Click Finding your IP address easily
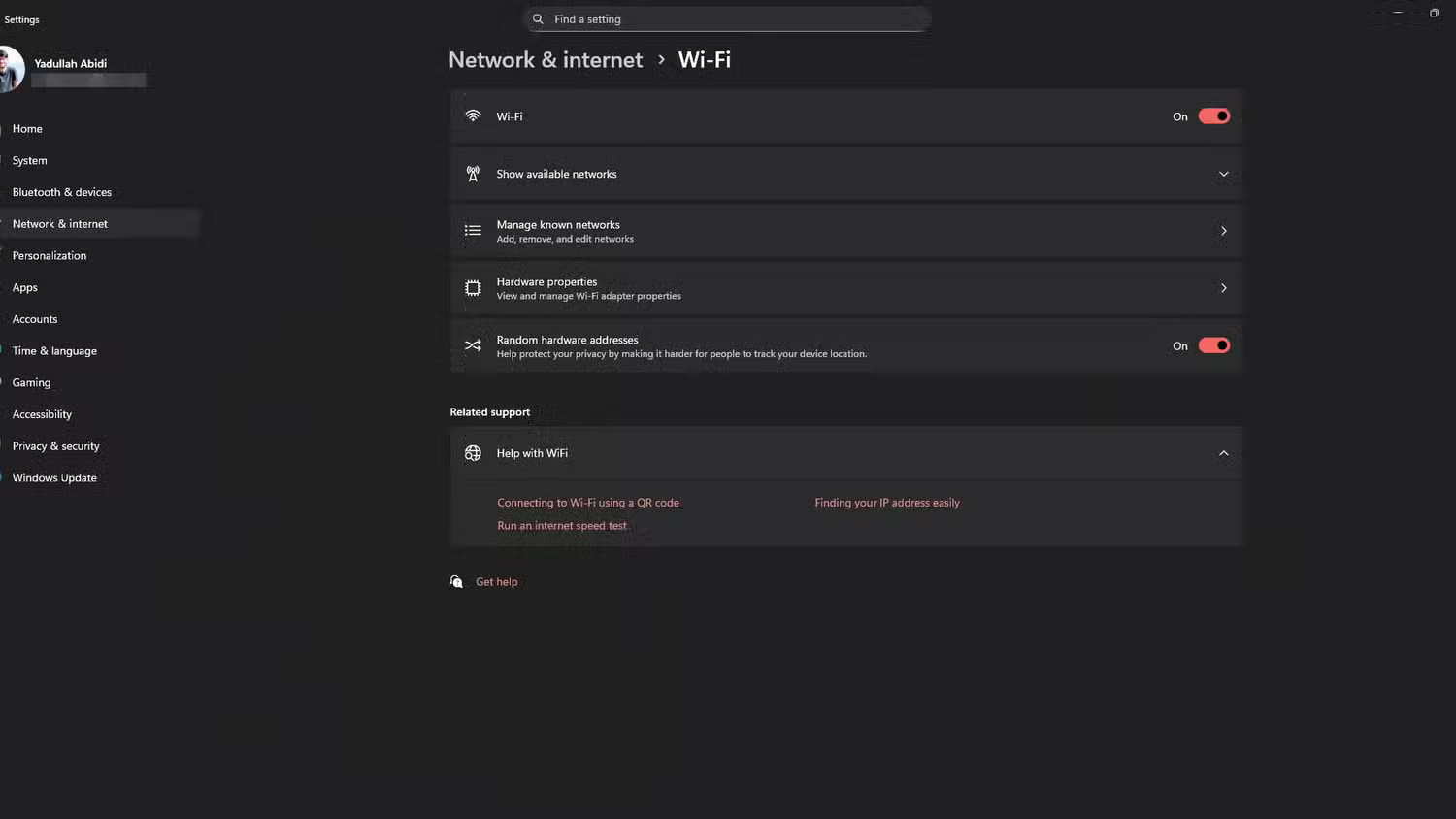 click(x=886, y=502)
